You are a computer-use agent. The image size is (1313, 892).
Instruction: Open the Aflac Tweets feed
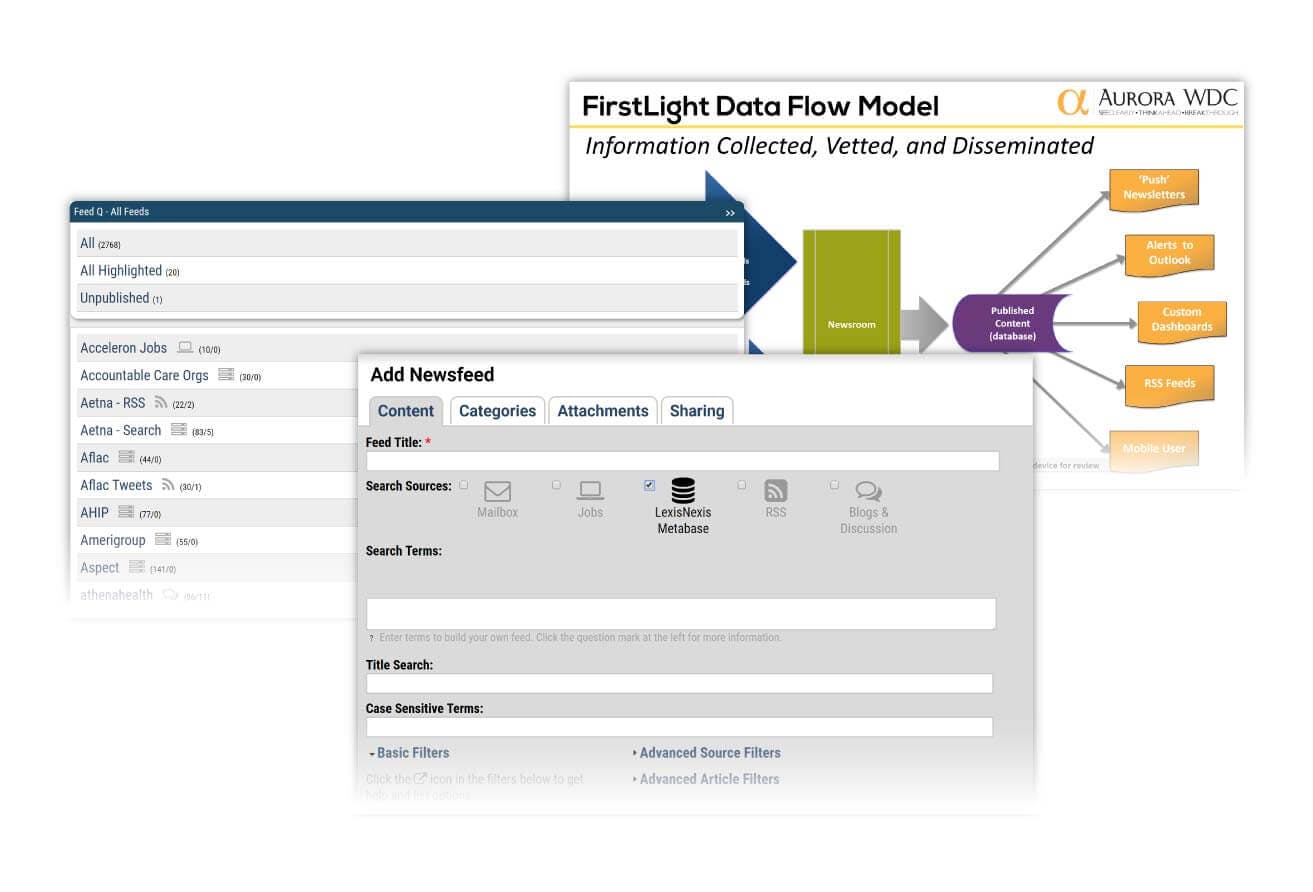(116, 485)
